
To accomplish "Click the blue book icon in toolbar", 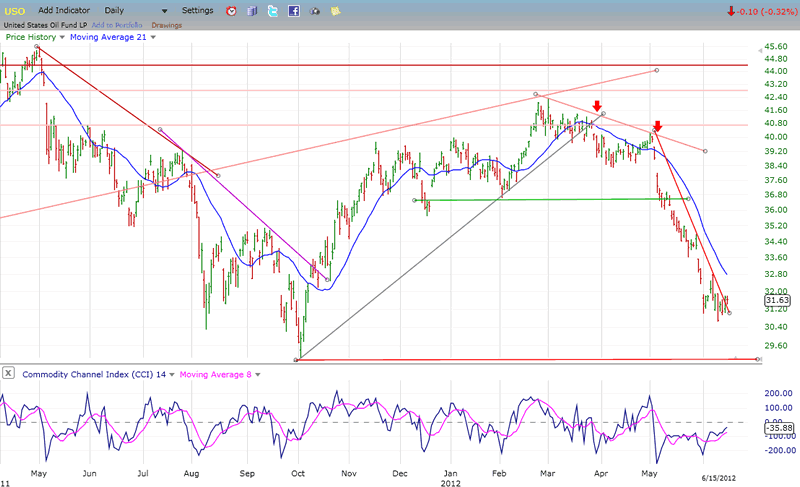I will coord(252,11).
